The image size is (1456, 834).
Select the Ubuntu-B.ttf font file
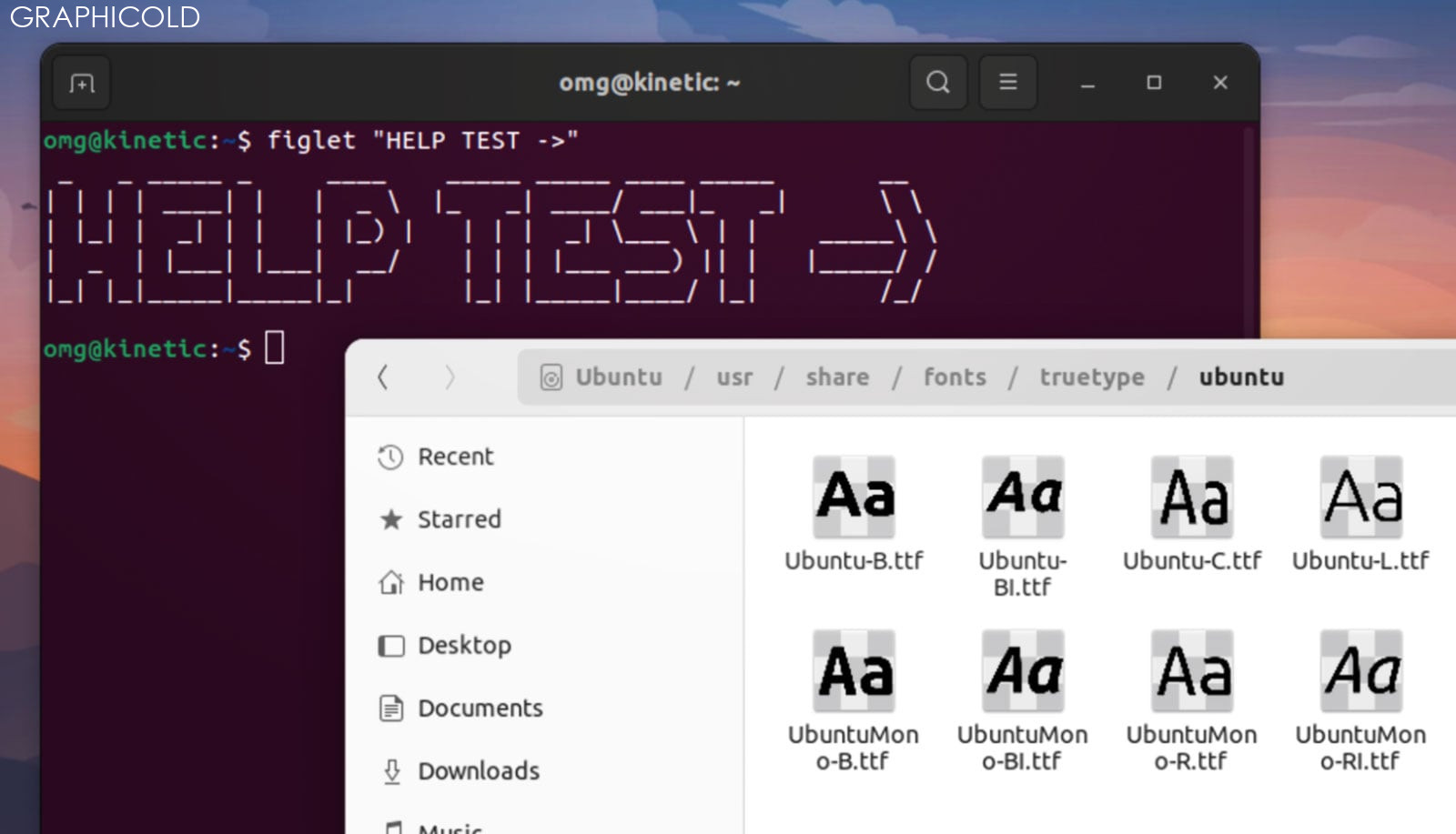854,515
